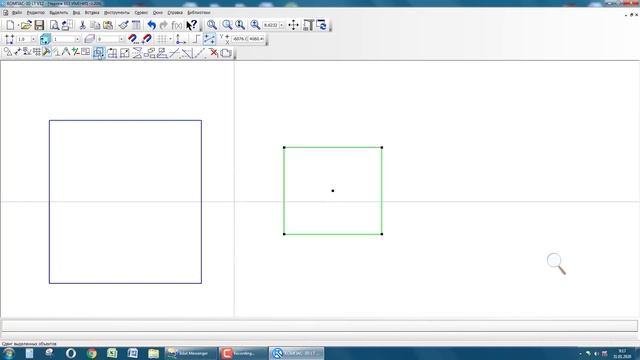
Task: Switch to the Recording taskbar window
Action: click(x=242, y=353)
